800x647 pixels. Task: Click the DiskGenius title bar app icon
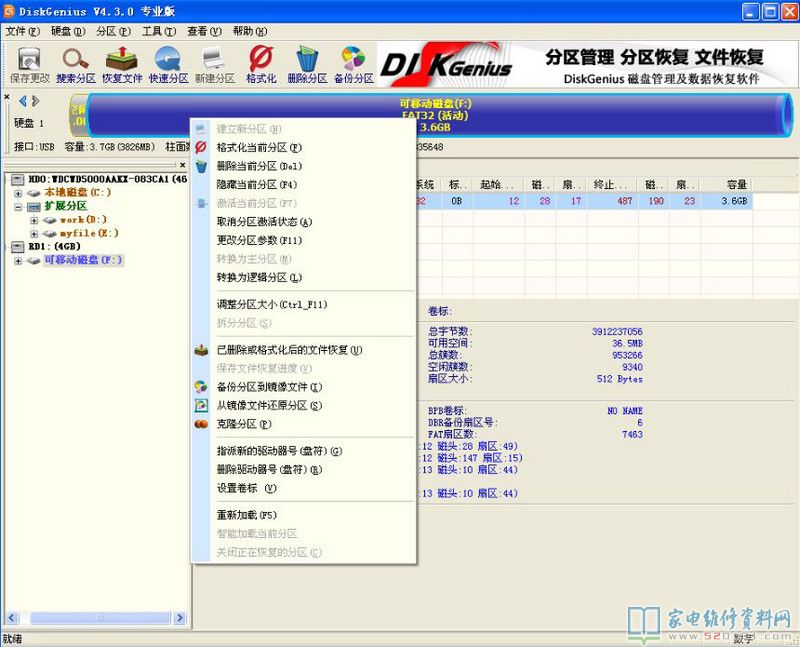[9, 11]
